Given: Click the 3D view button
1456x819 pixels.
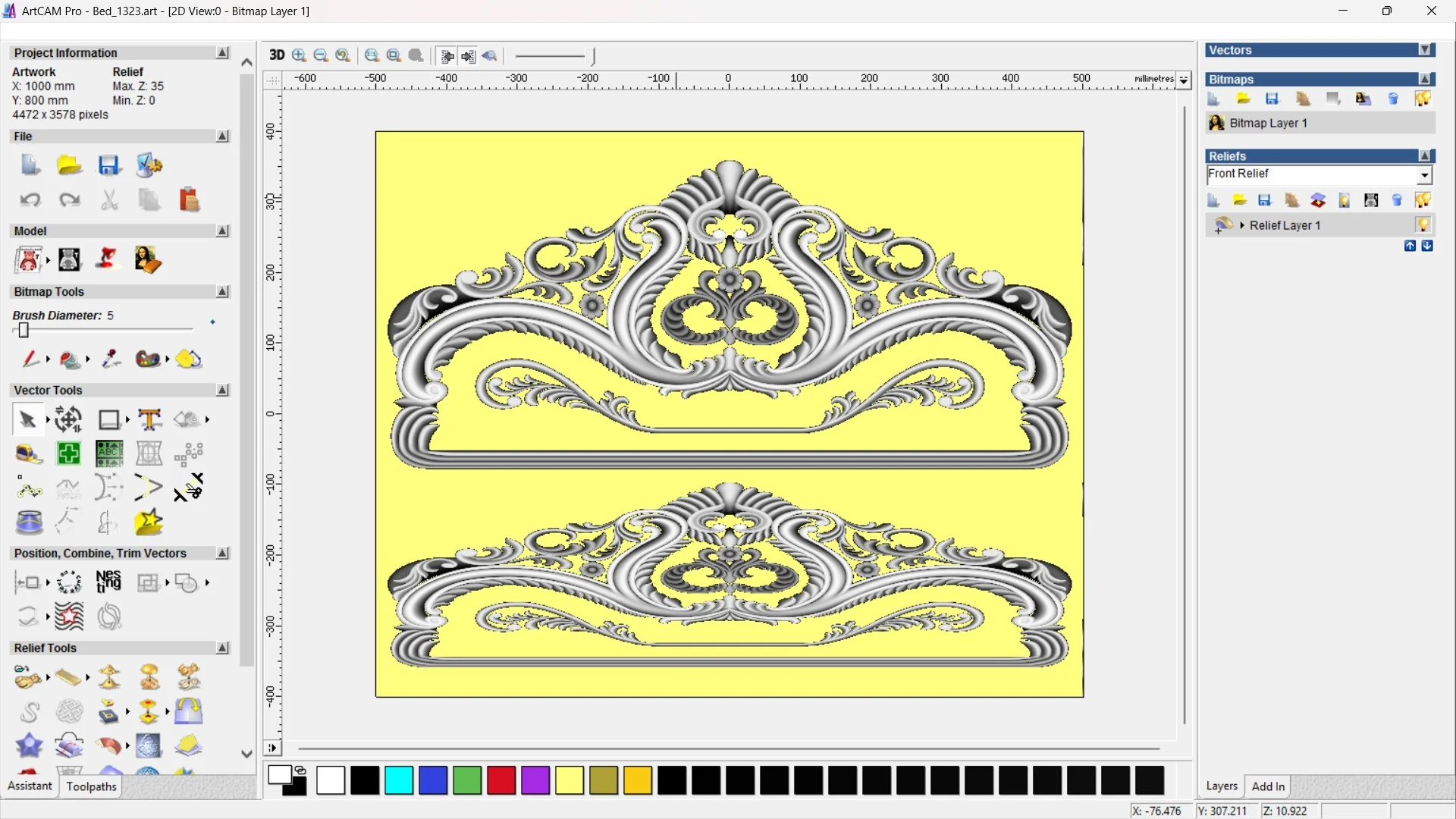Looking at the screenshot, I should click(277, 55).
